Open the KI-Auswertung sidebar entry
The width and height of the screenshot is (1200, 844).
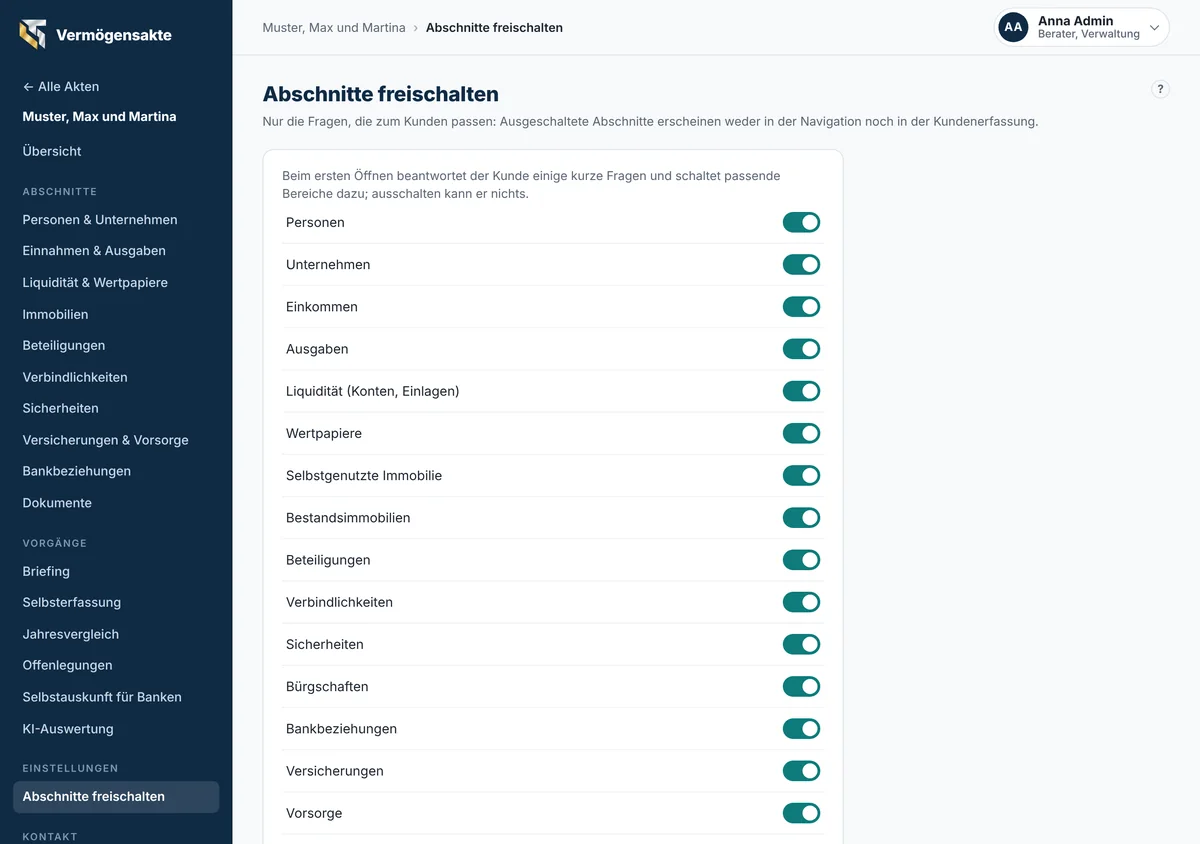pos(68,729)
